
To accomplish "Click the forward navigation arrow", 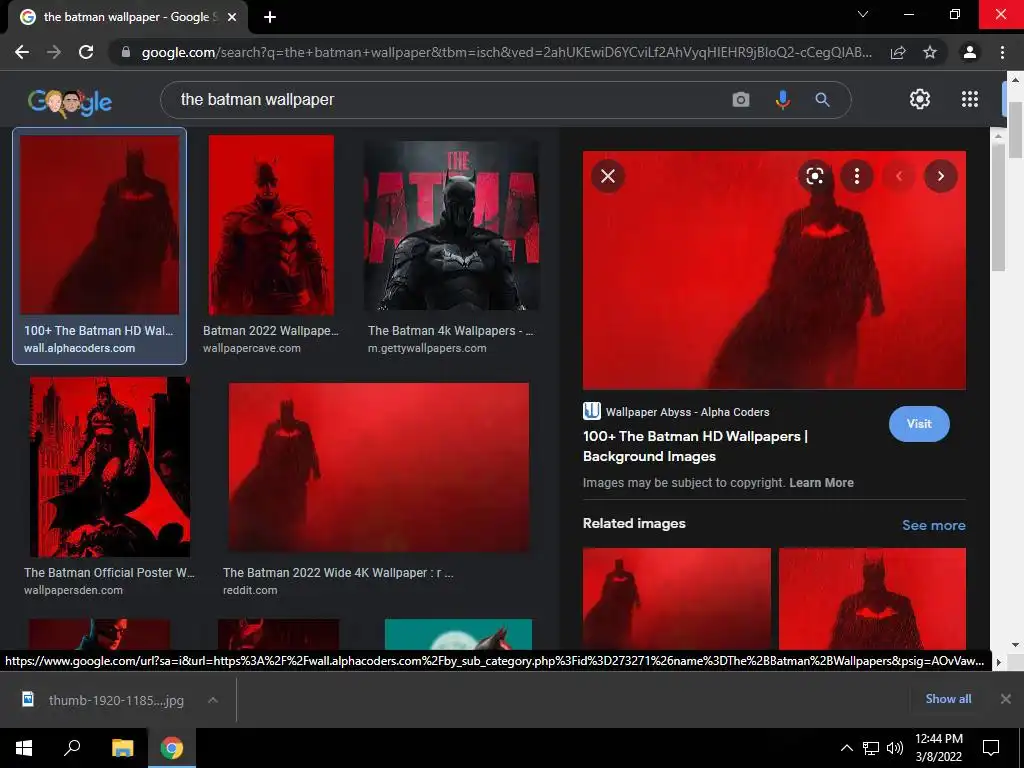I will coord(54,52).
